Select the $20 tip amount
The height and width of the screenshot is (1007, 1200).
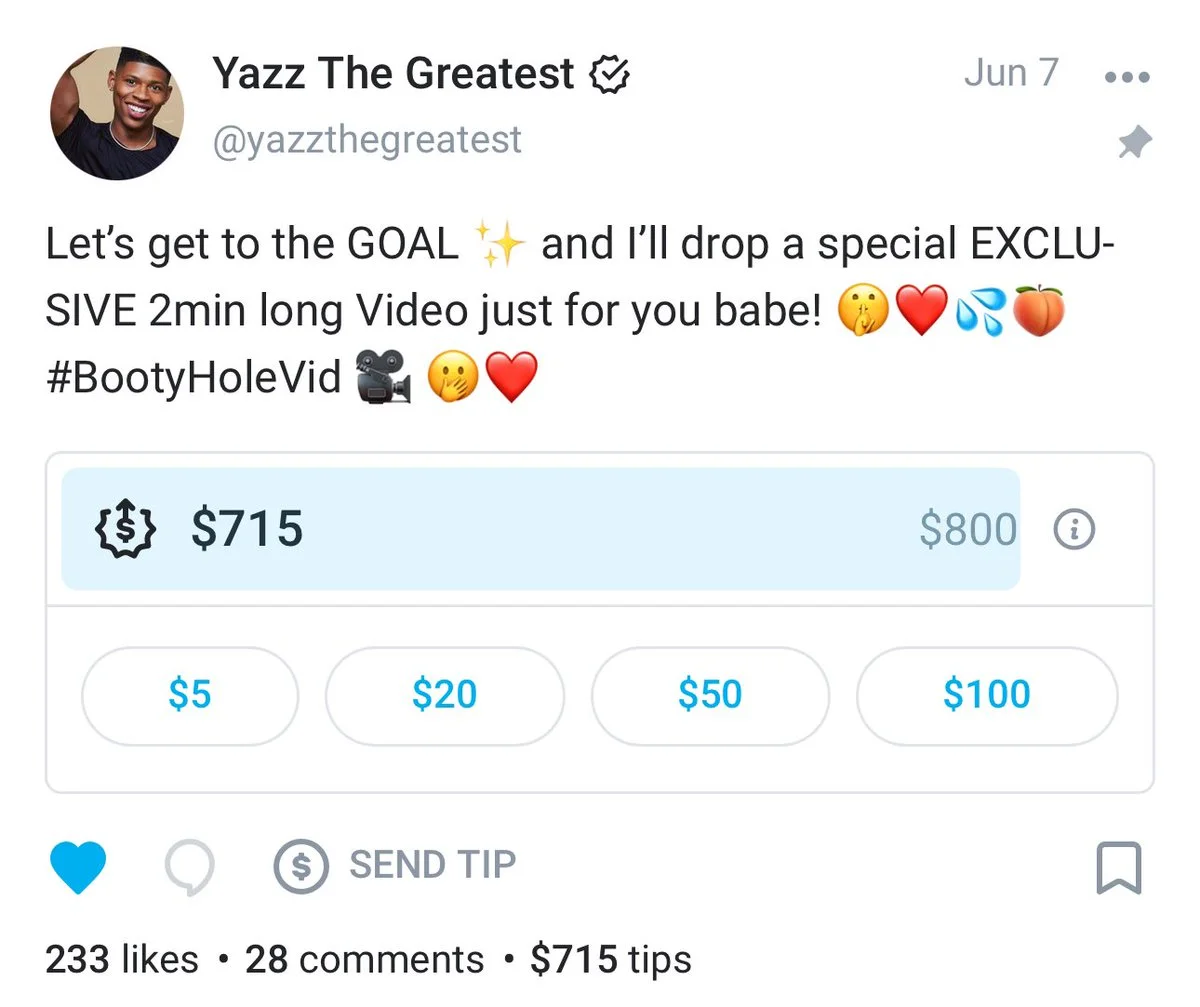445,695
